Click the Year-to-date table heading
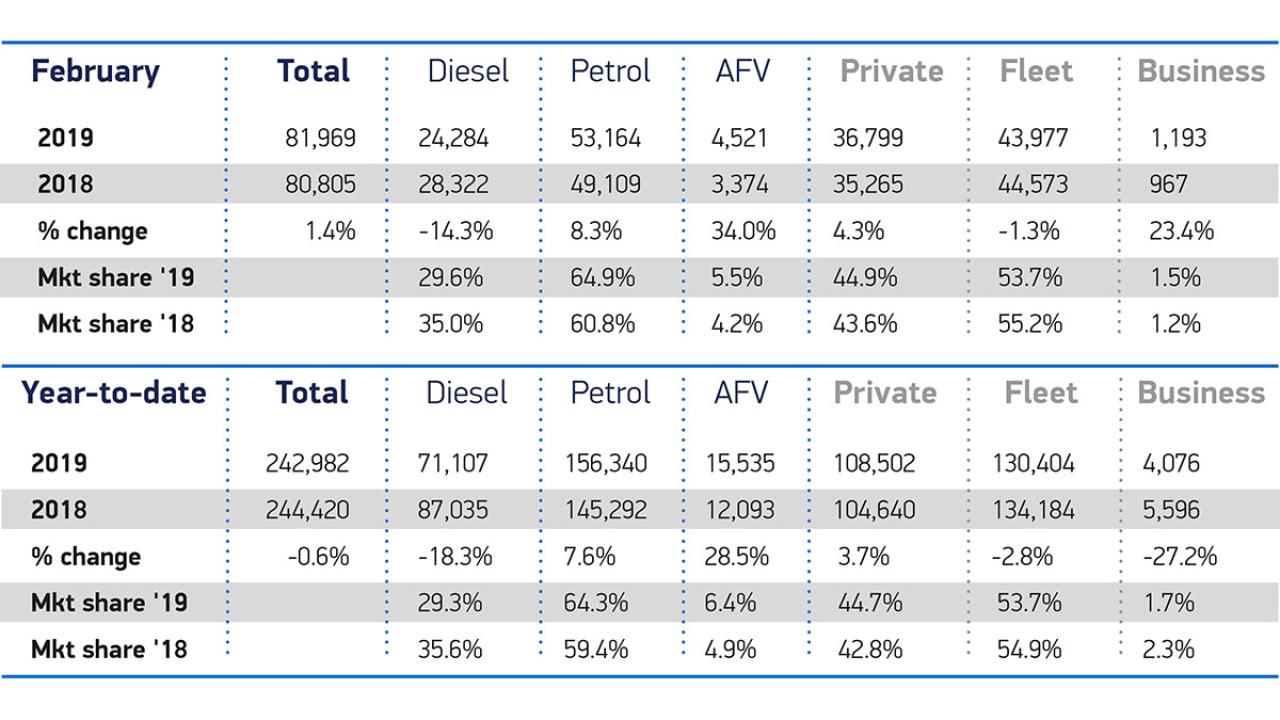Screen dimensions: 1280x720 pos(114,393)
